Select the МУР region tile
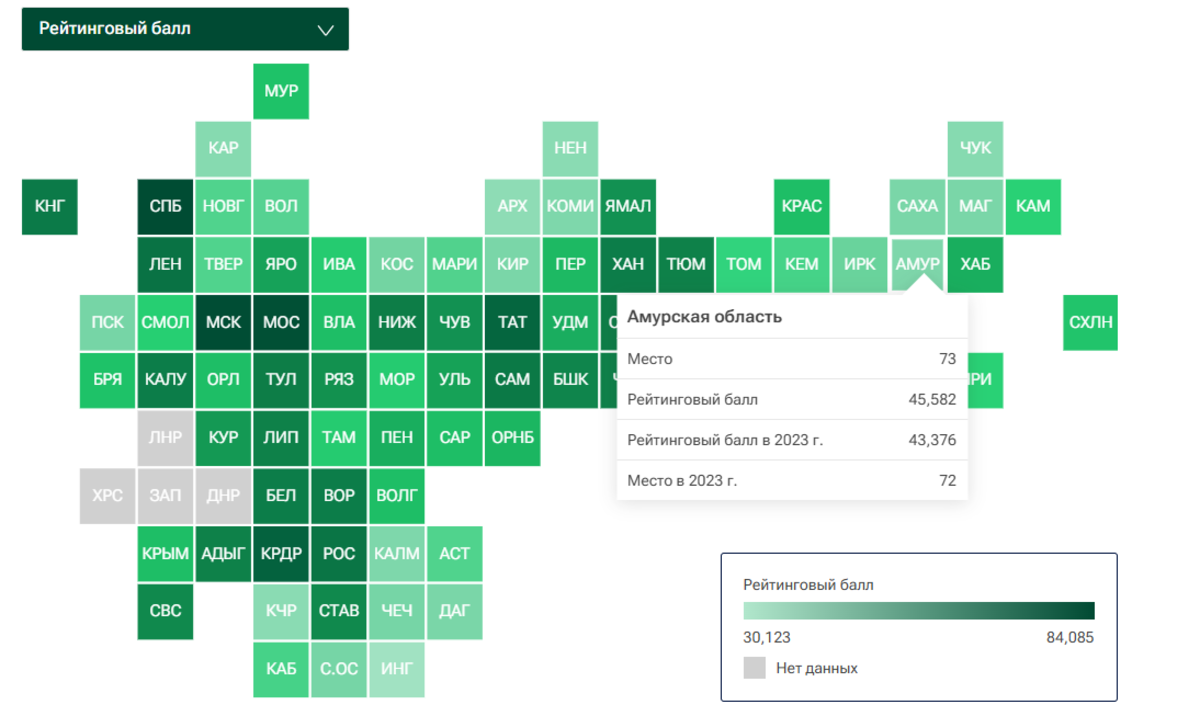 (x=281, y=91)
